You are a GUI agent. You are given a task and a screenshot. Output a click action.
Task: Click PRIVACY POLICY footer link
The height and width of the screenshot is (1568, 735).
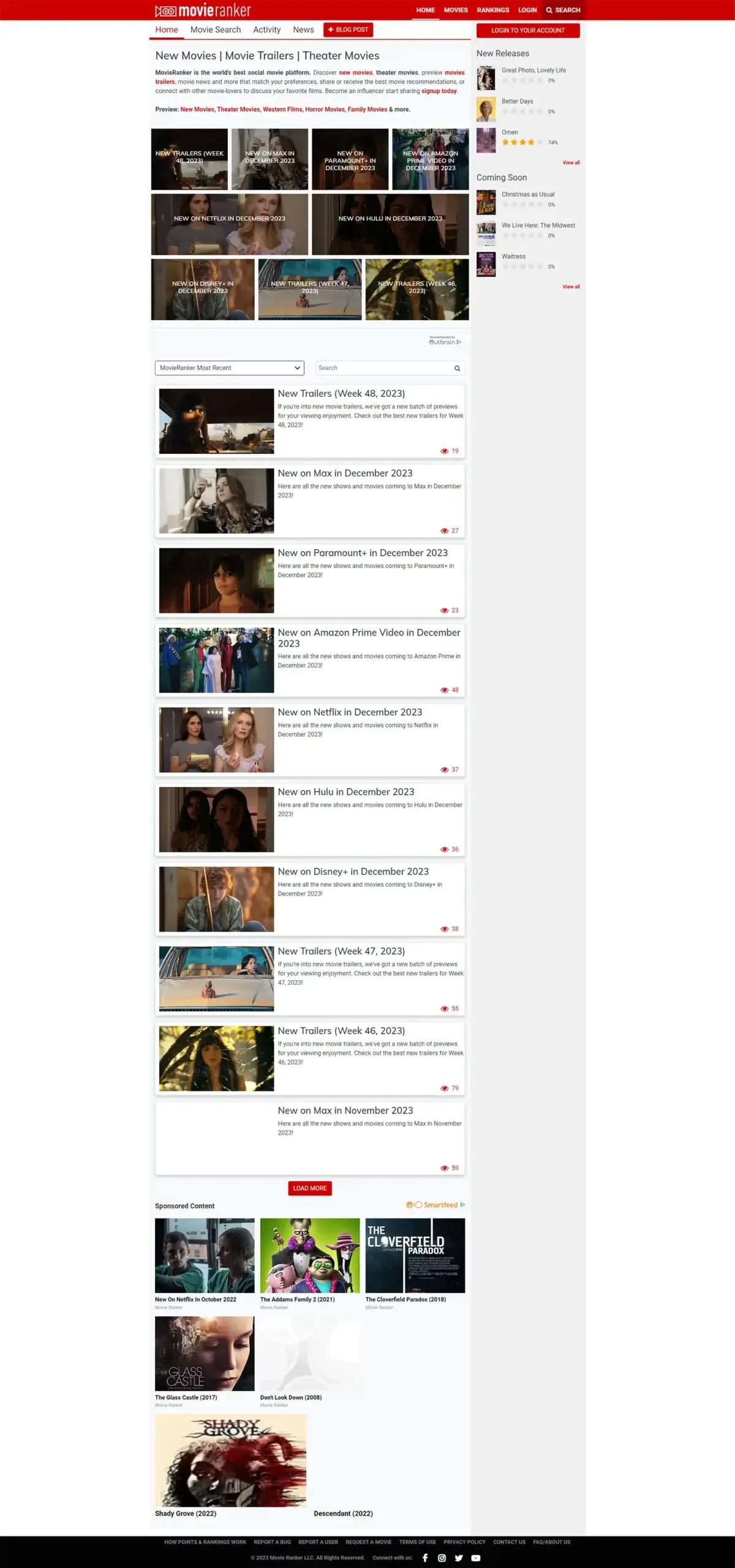[464, 1542]
